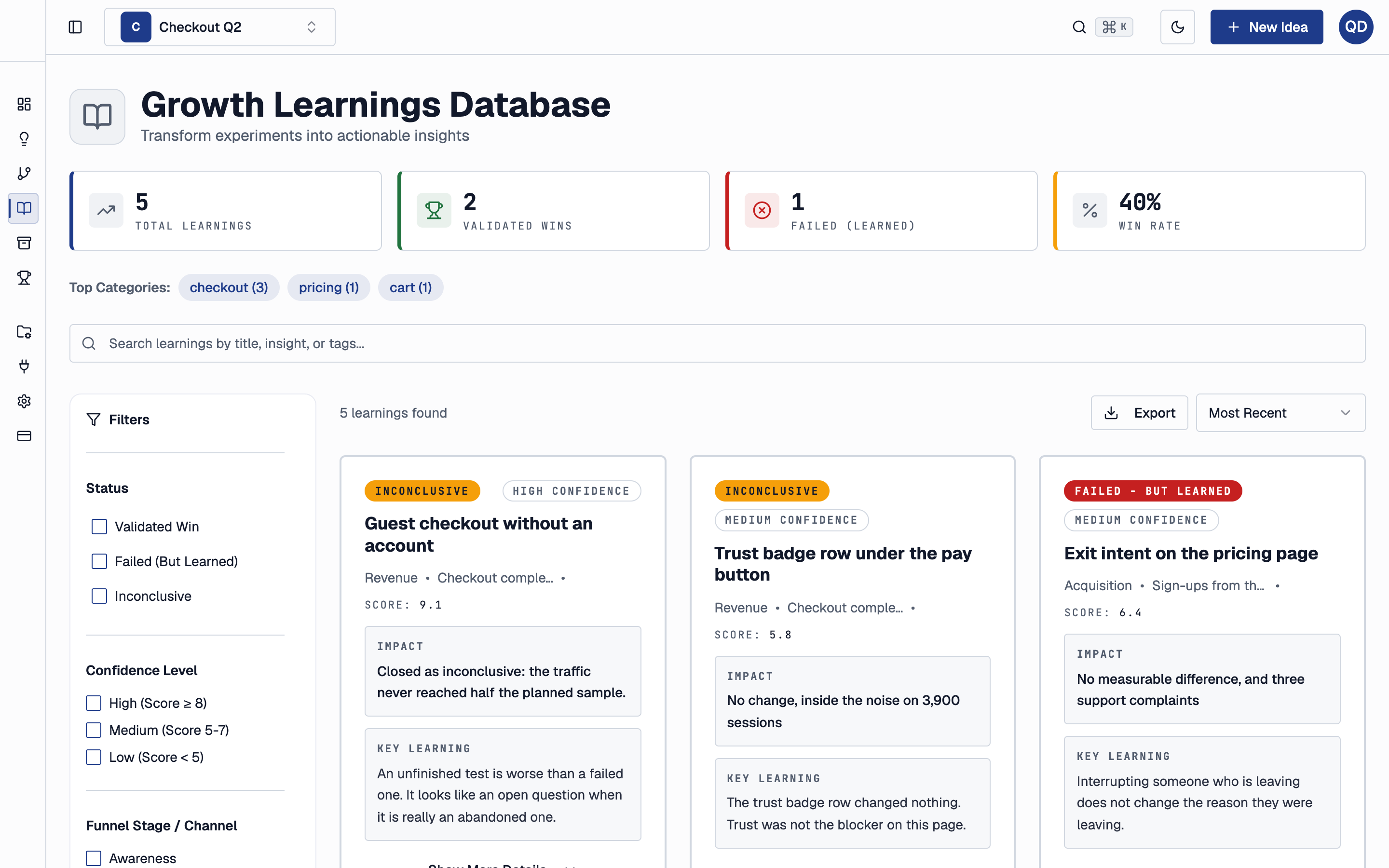Filter by pricing (1) category chip

329,287
